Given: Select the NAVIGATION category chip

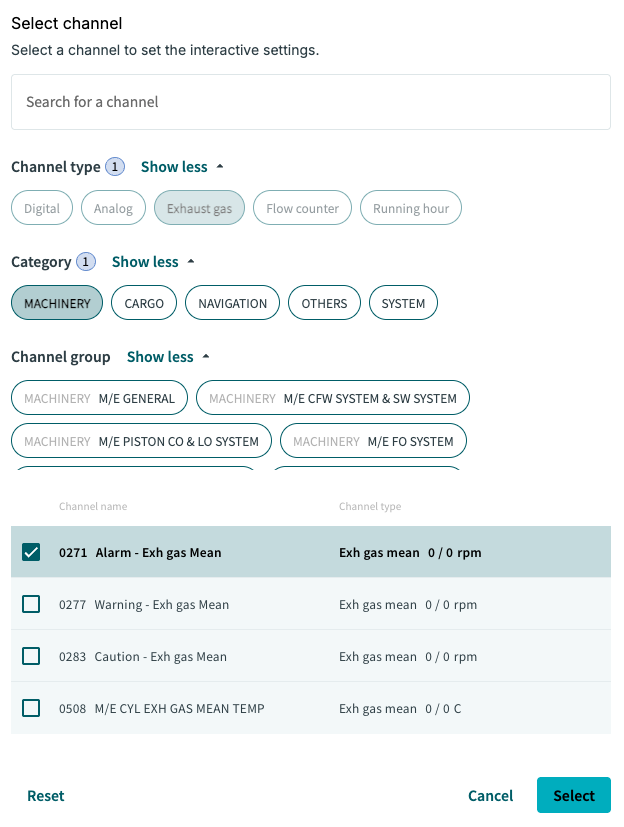Looking at the screenshot, I should (233, 303).
